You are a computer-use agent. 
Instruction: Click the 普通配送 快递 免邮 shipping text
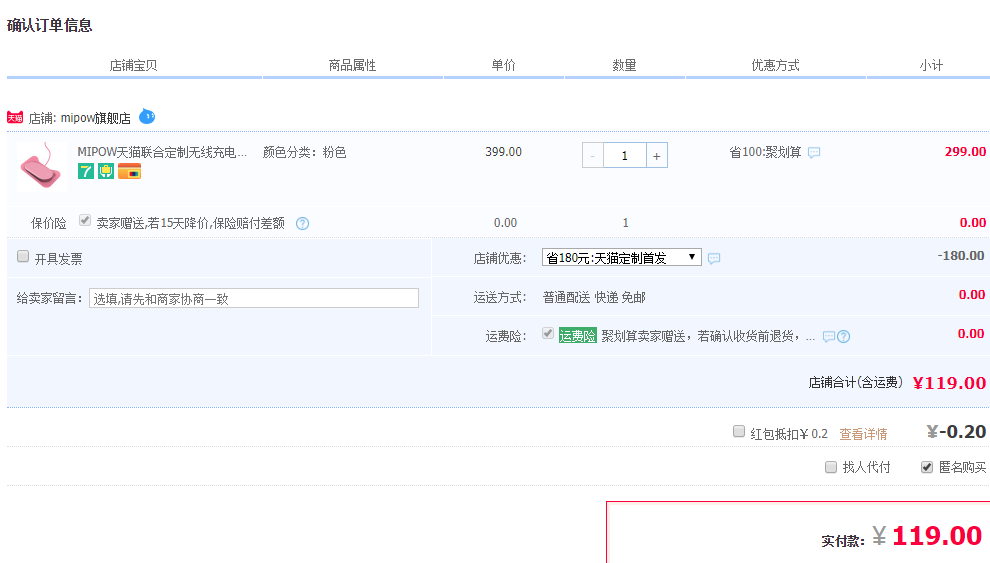point(594,297)
